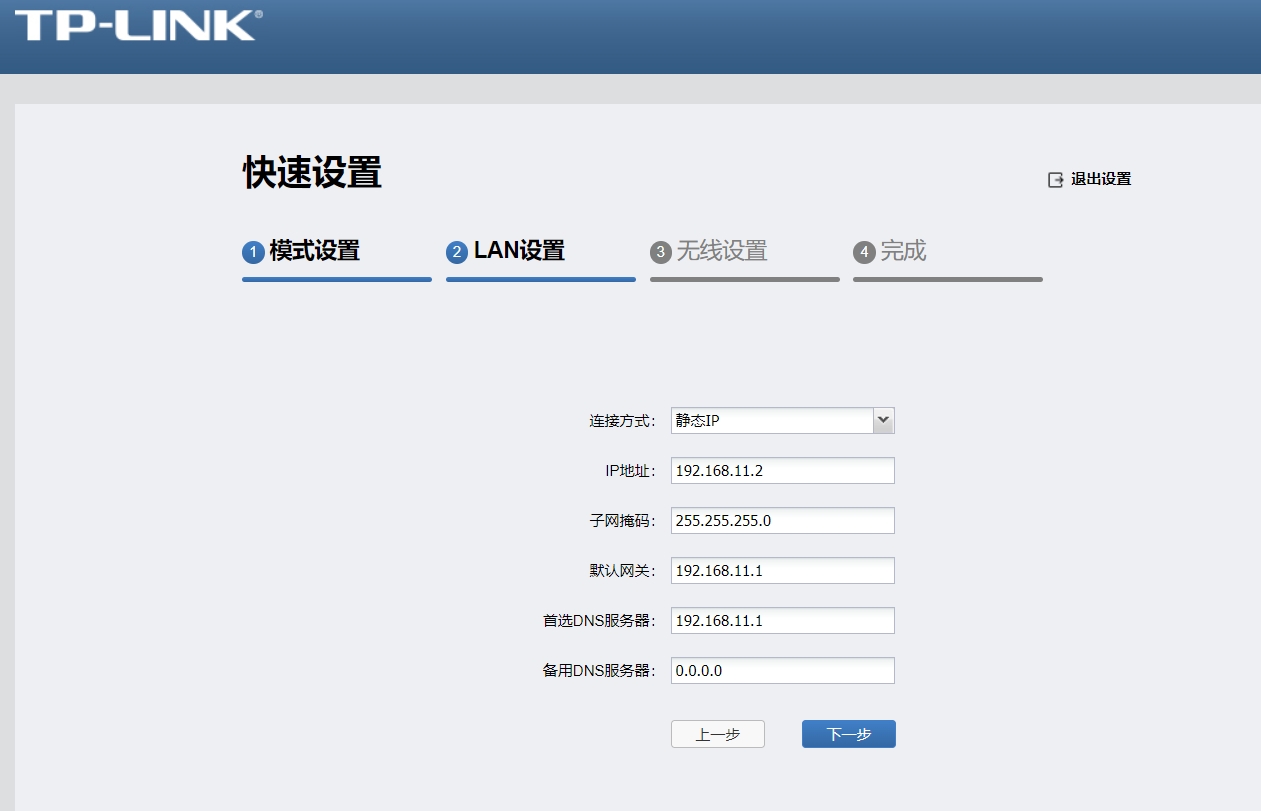Click the step 3 number circle

[660, 253]
